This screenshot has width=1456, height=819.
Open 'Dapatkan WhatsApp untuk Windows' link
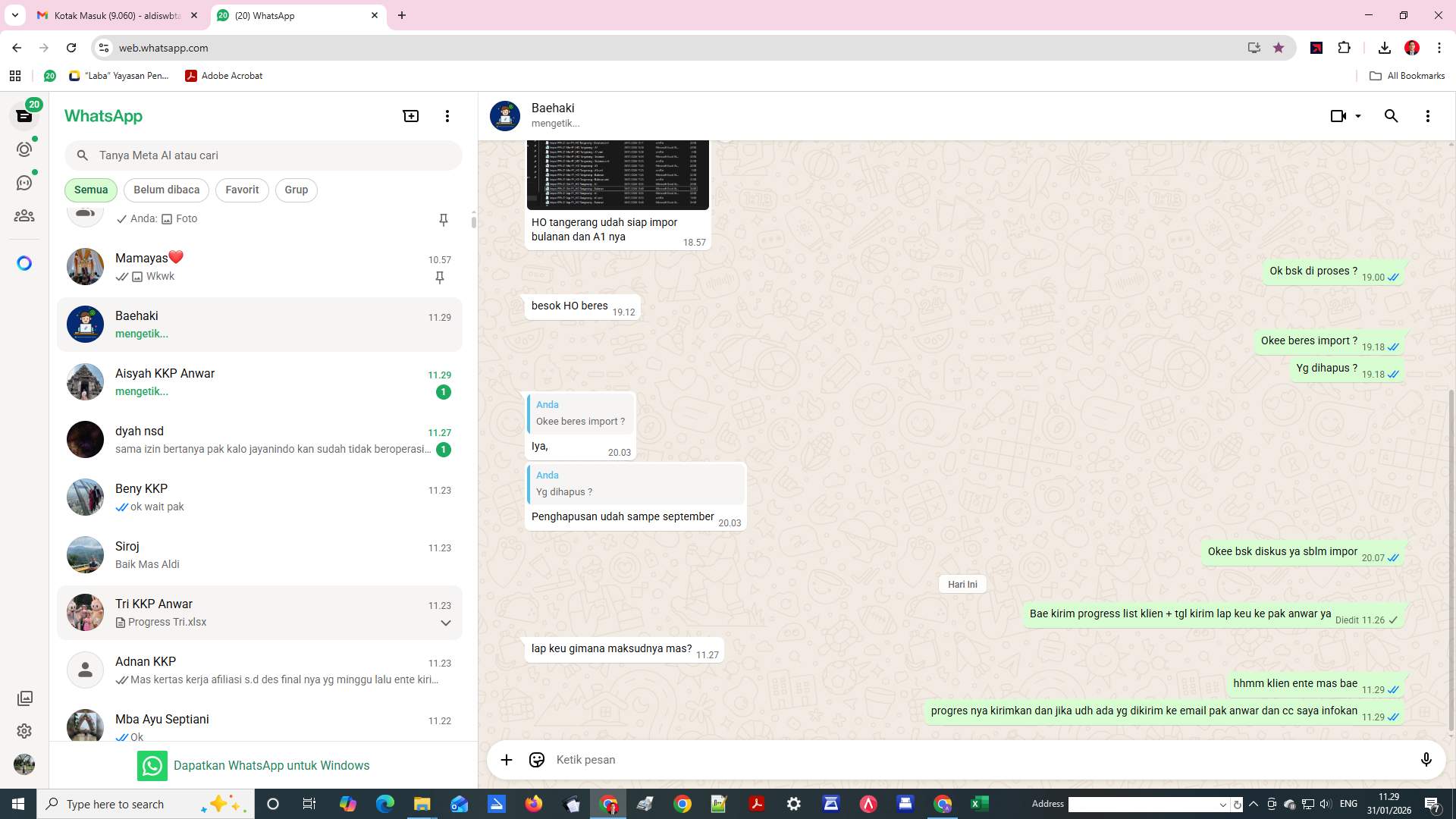[271, 765]
